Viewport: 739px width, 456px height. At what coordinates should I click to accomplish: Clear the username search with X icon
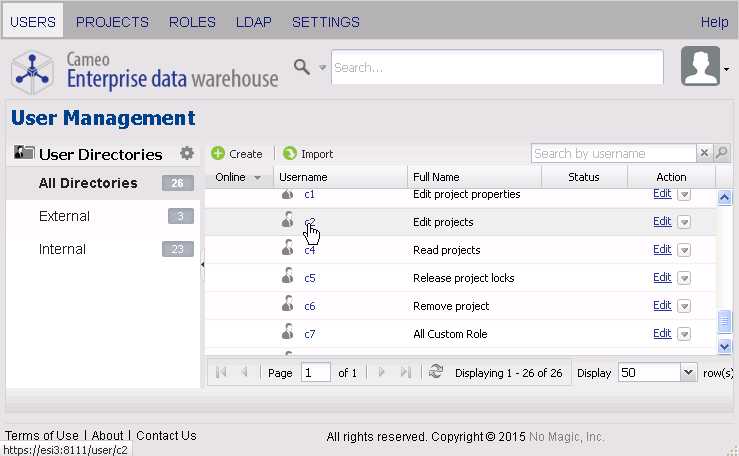tap(704, 153)
